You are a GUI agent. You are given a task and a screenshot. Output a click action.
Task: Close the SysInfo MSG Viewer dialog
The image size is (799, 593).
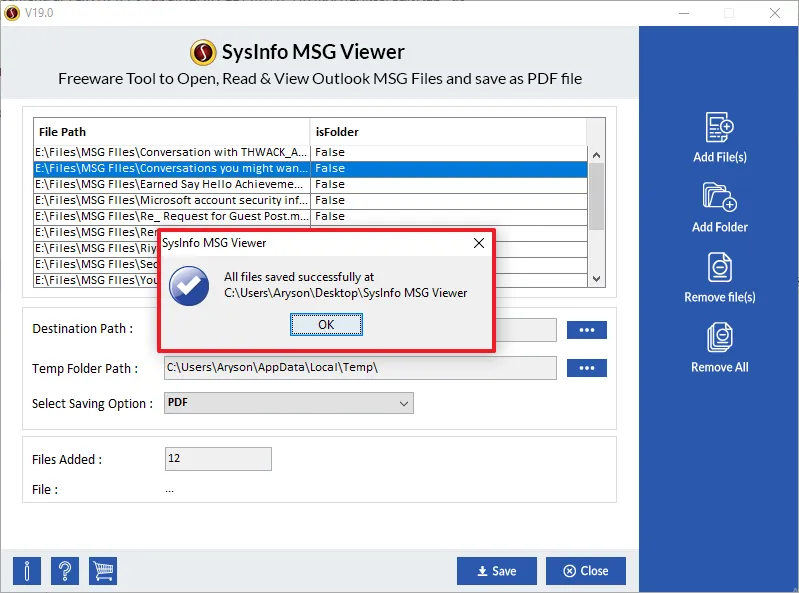point(478,243)
